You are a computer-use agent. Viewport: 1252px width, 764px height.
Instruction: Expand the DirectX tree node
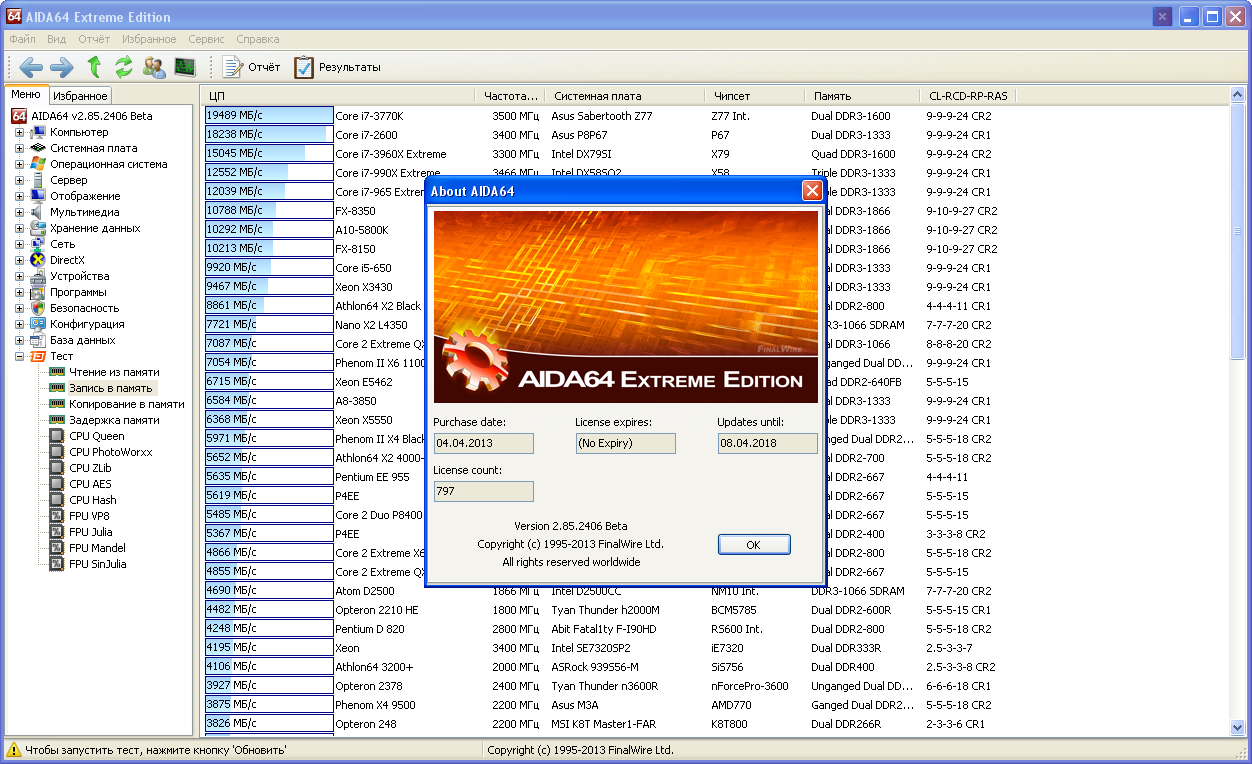coord(19,260)
